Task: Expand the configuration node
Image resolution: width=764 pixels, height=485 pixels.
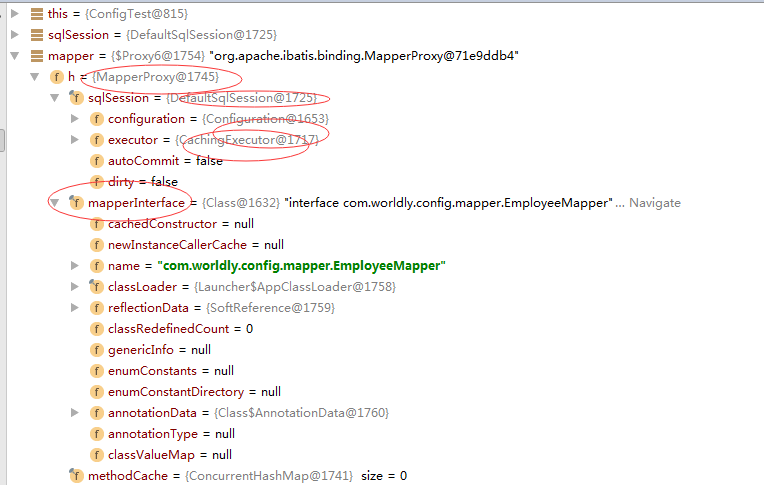Action: (75, 119)
